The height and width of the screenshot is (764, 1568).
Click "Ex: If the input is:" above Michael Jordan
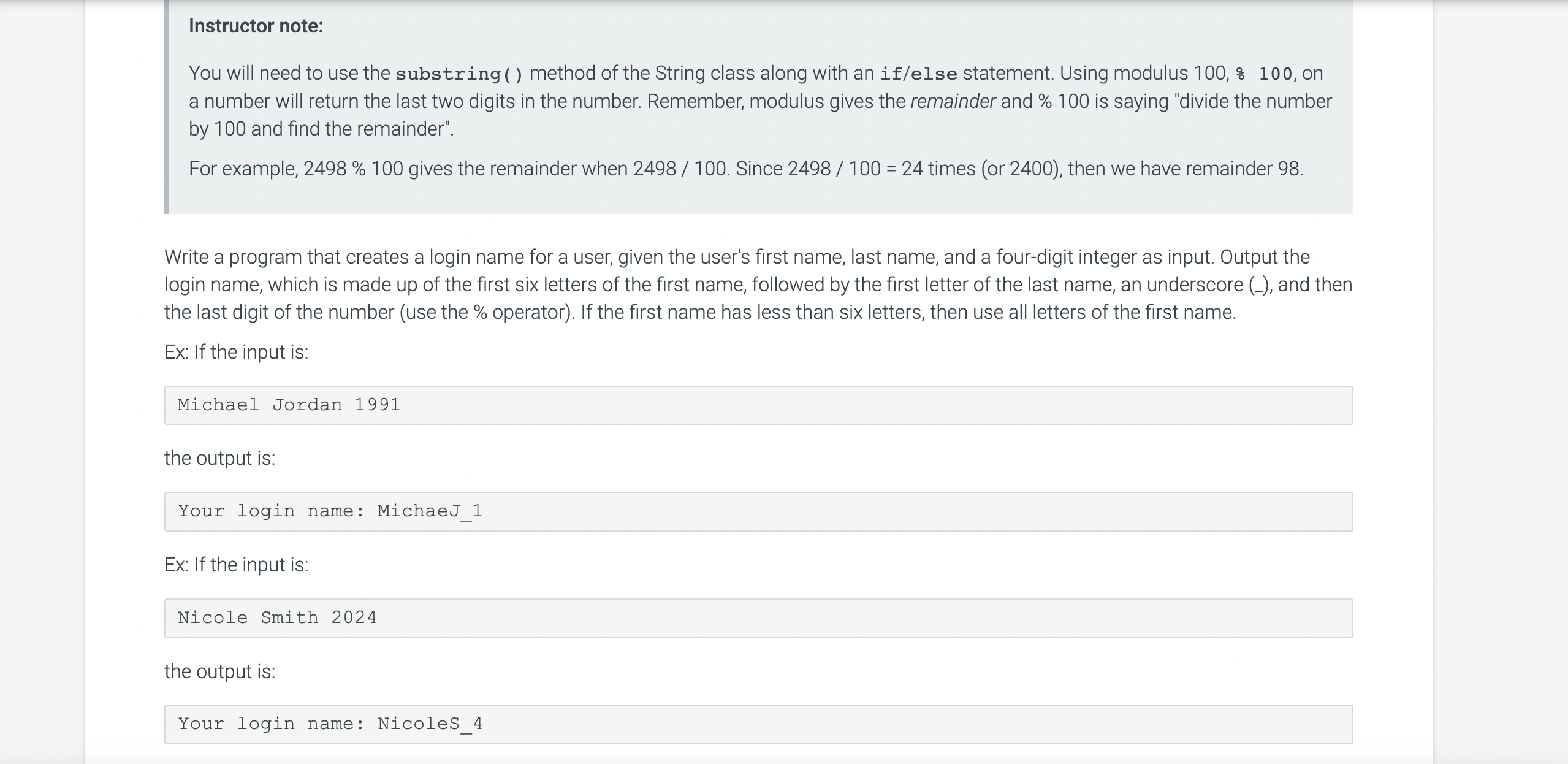pyautogui.click(x=236, y=352)
